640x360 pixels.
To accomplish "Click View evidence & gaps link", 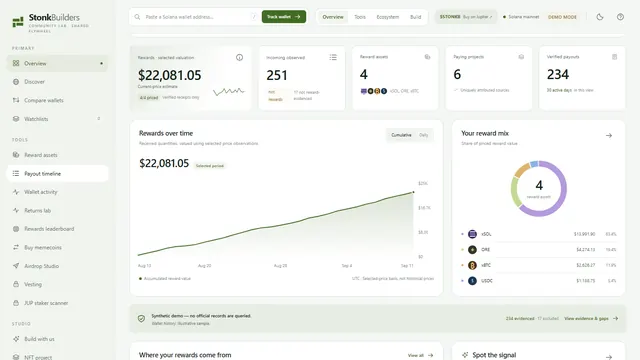I will coord(591,318).
